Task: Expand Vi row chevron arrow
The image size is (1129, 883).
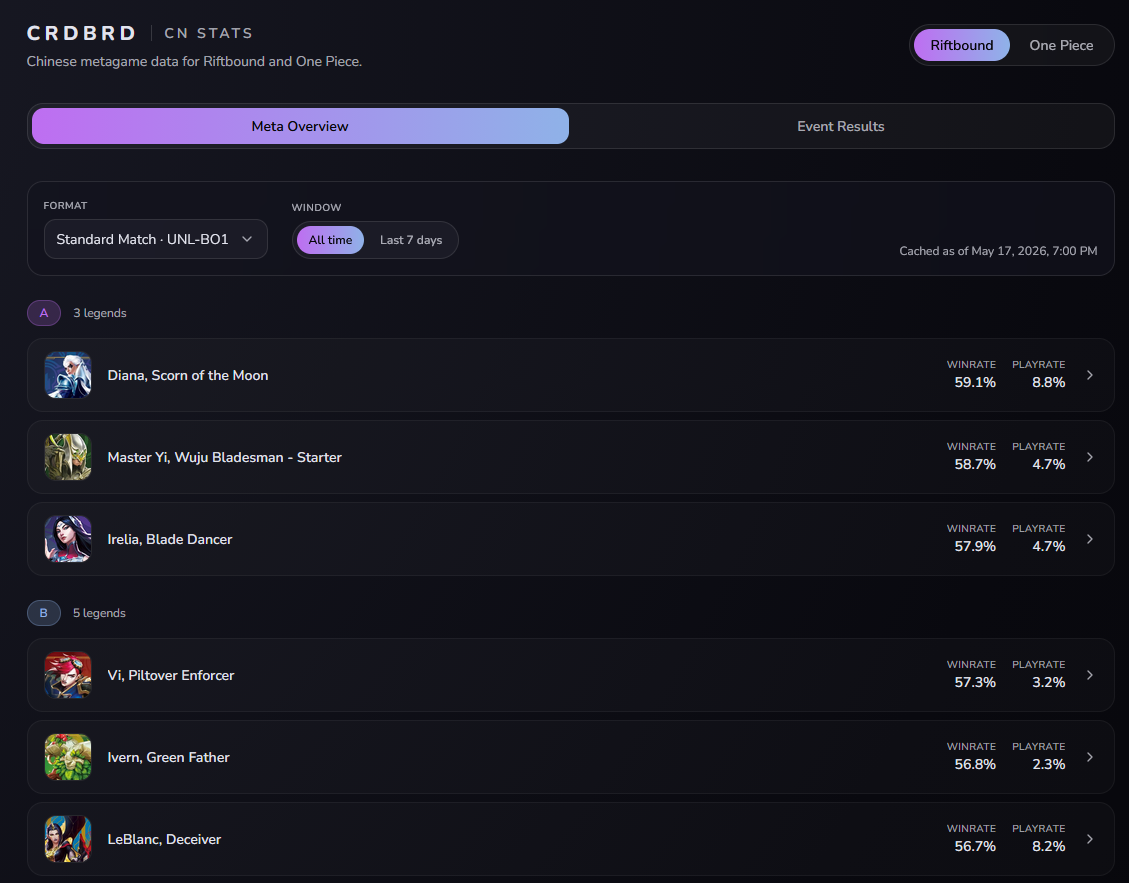Action: click(x=1089, y=676)
